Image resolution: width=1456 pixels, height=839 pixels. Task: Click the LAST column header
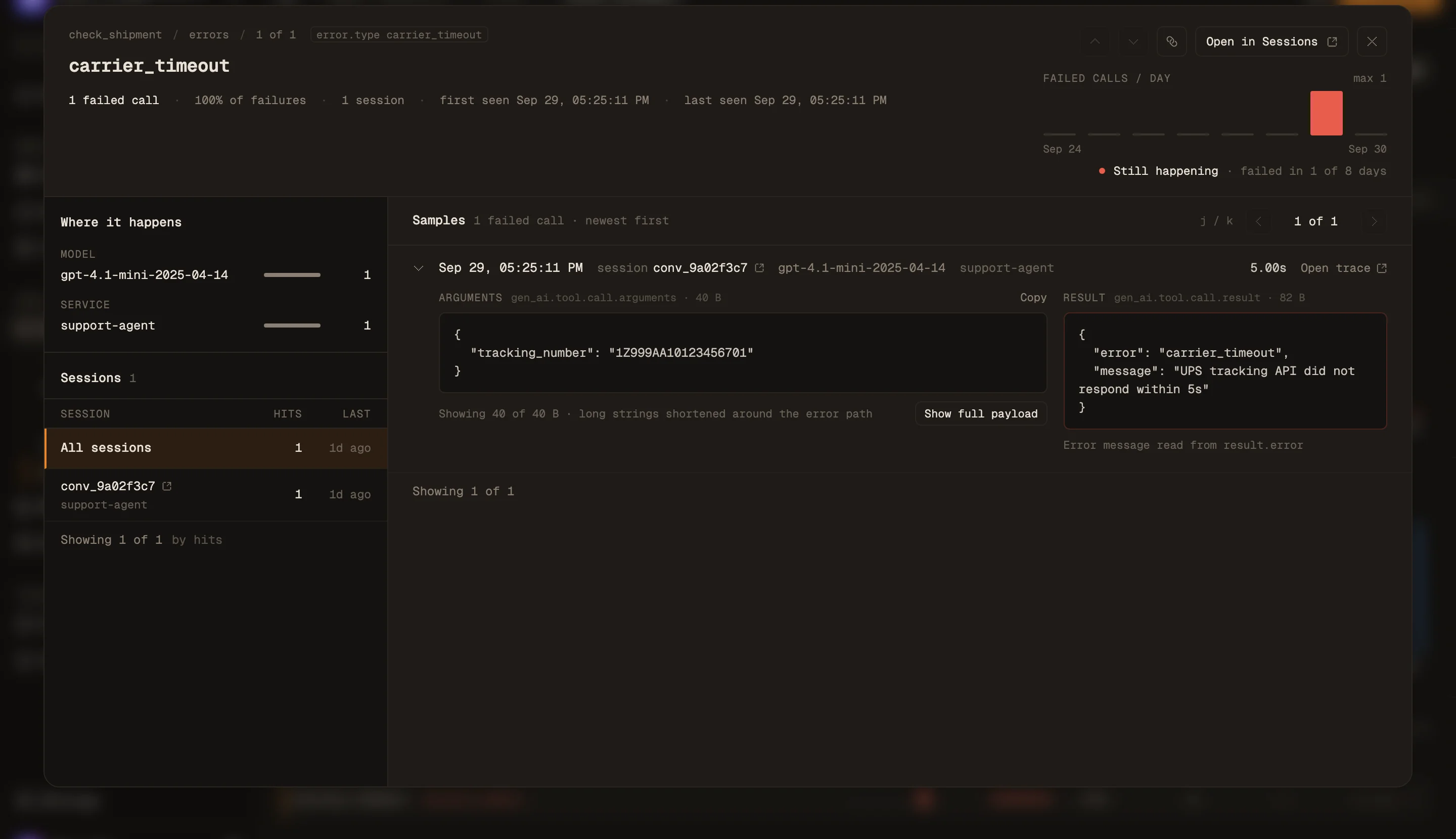coord(356,414)
